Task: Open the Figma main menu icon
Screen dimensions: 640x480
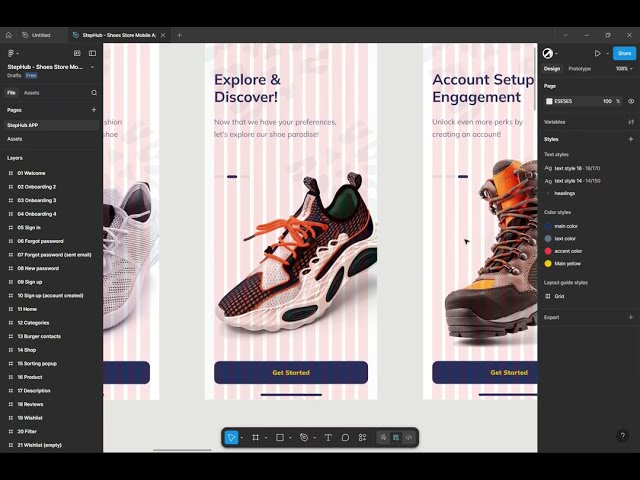Action: (x=11, y=53)
